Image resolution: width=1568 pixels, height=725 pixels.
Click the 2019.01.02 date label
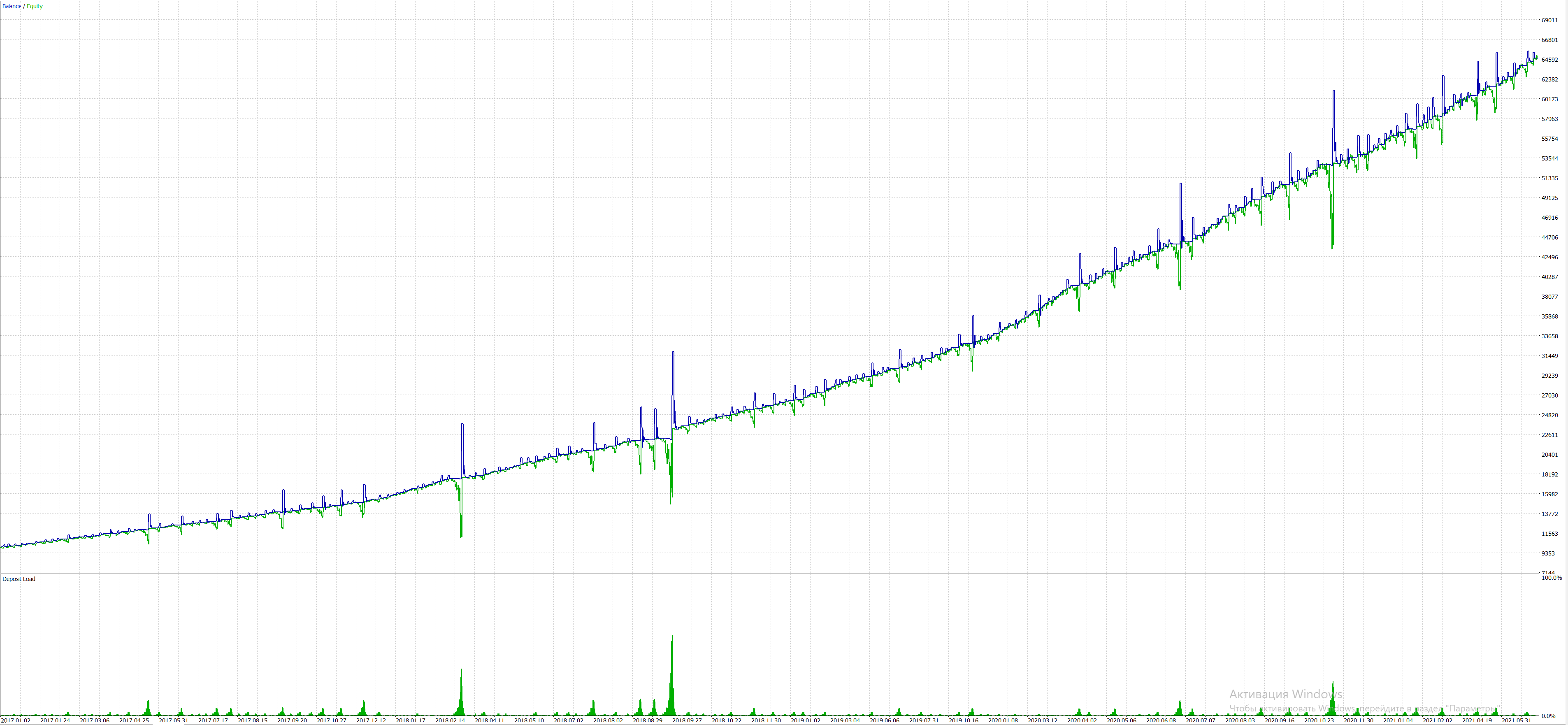(805, 721)
